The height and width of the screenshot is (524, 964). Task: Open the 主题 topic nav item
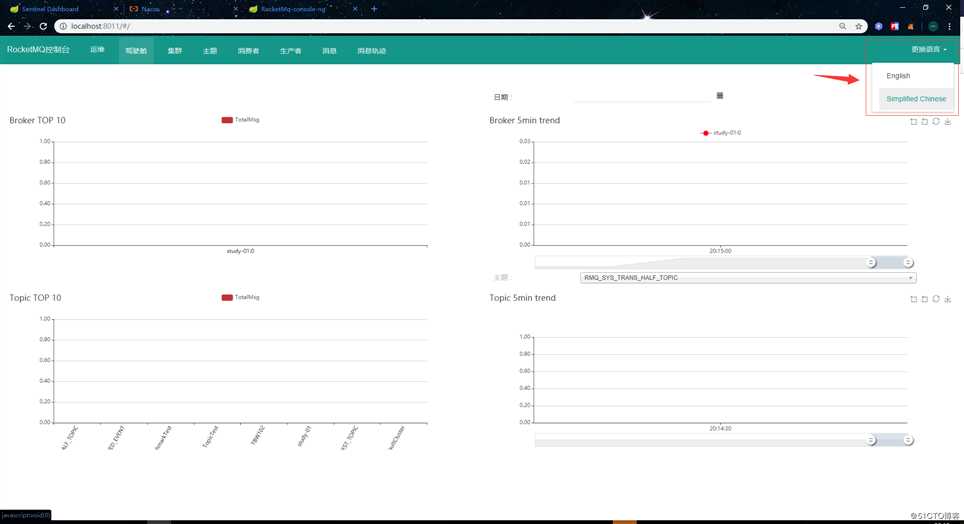(x=210, y=50)
